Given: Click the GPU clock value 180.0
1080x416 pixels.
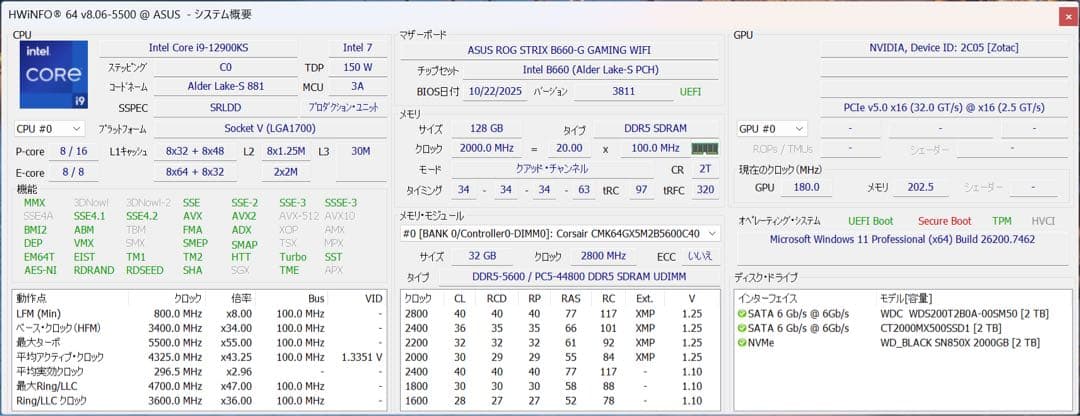Looking at the screenshot, I should 807,187.
